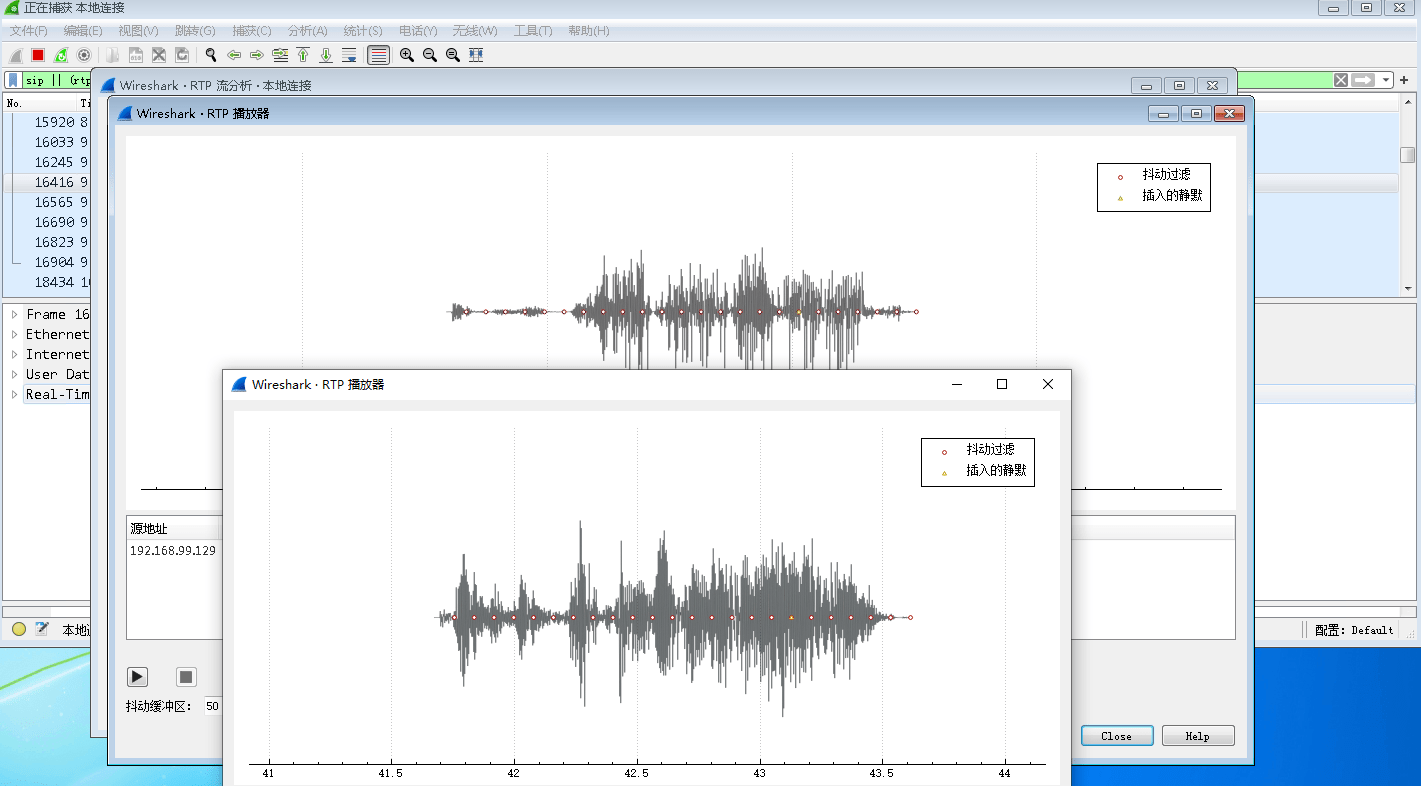Select packet row 16690
The image size is (1421, 786).
click(48, 222)
